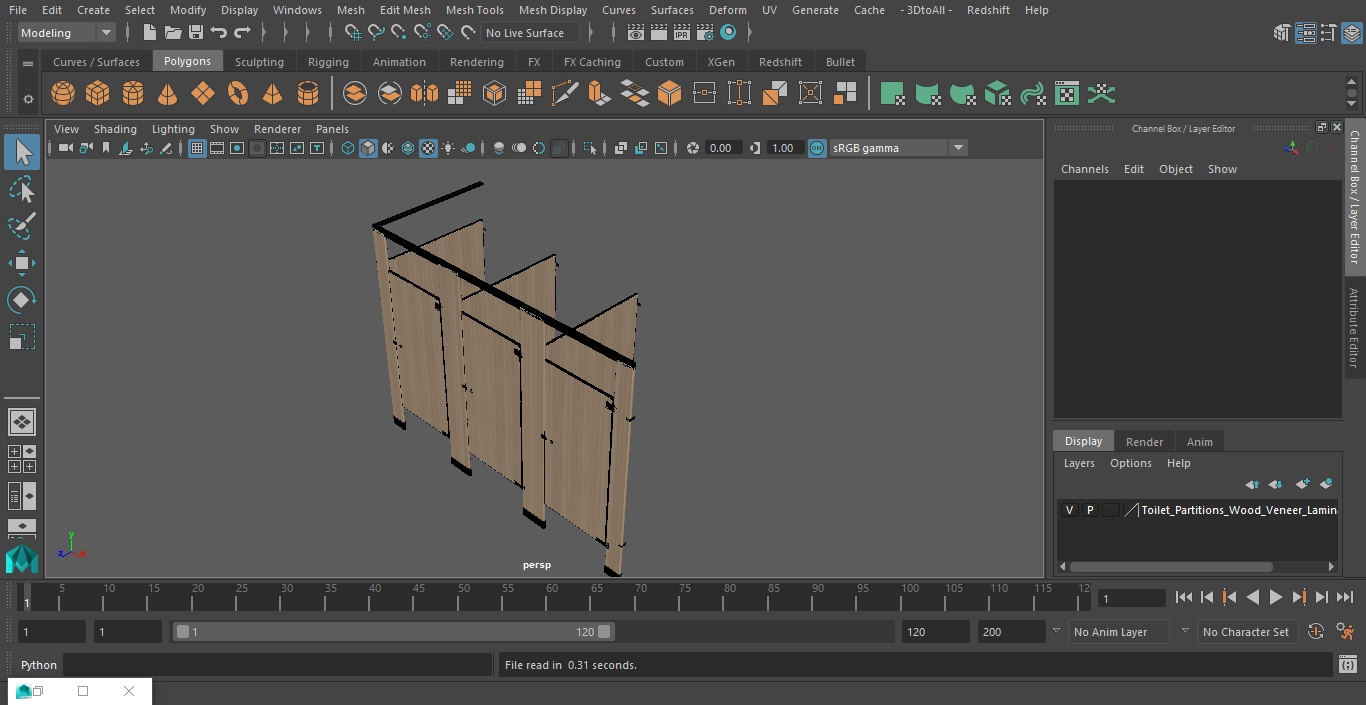This screenshot has height=705, width=1366.
Task: Play the animation forwards
Action: (x=1276, y=597)
